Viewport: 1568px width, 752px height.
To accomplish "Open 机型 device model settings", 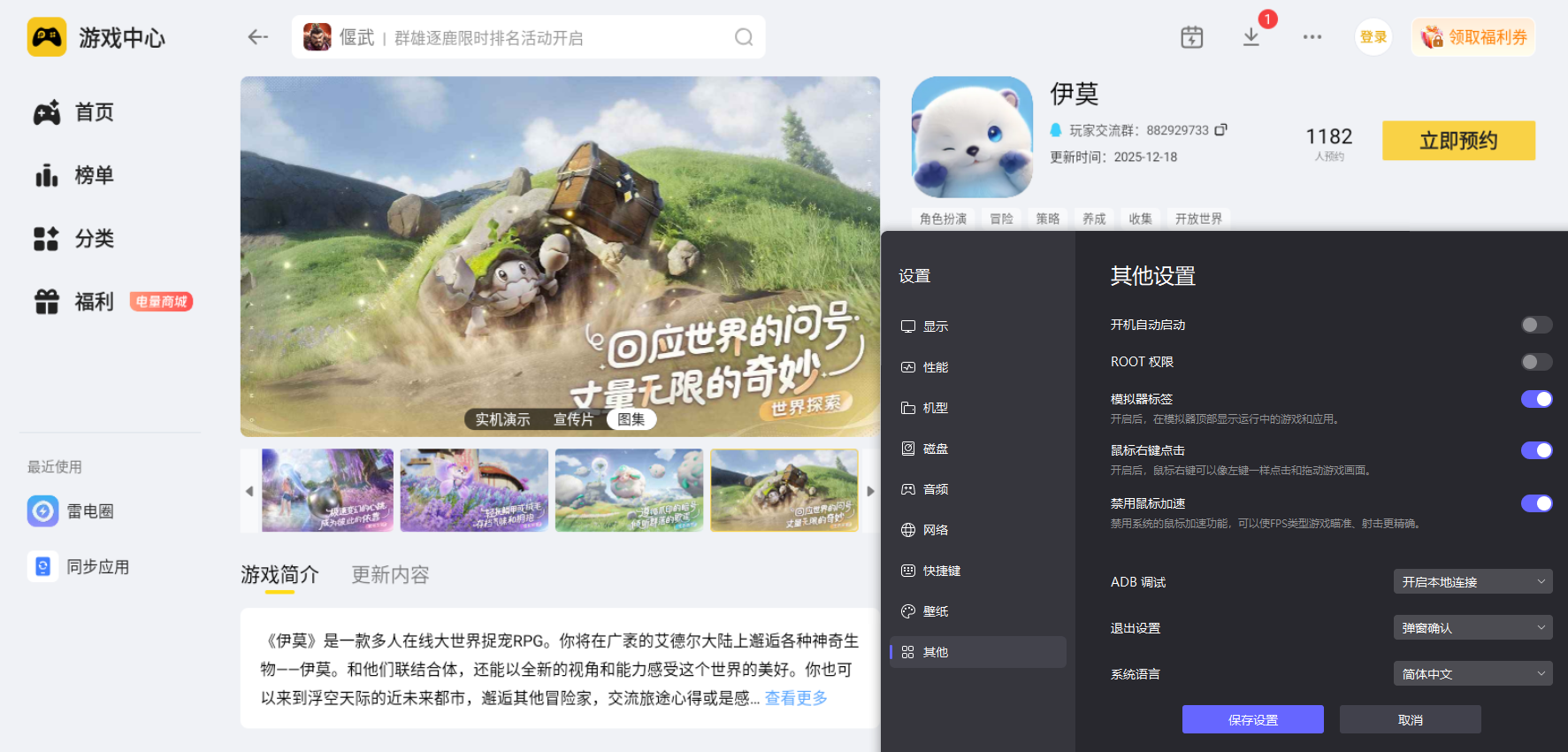I will [977, 408].
